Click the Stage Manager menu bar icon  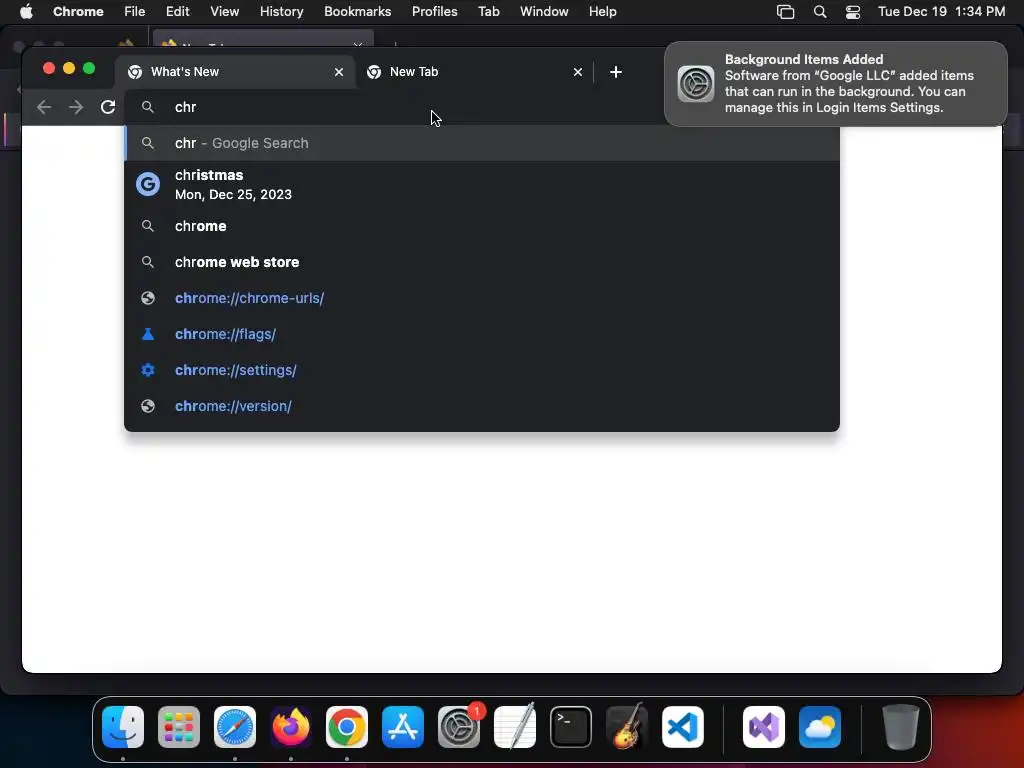pyautogui.click(x=786, y=12)
